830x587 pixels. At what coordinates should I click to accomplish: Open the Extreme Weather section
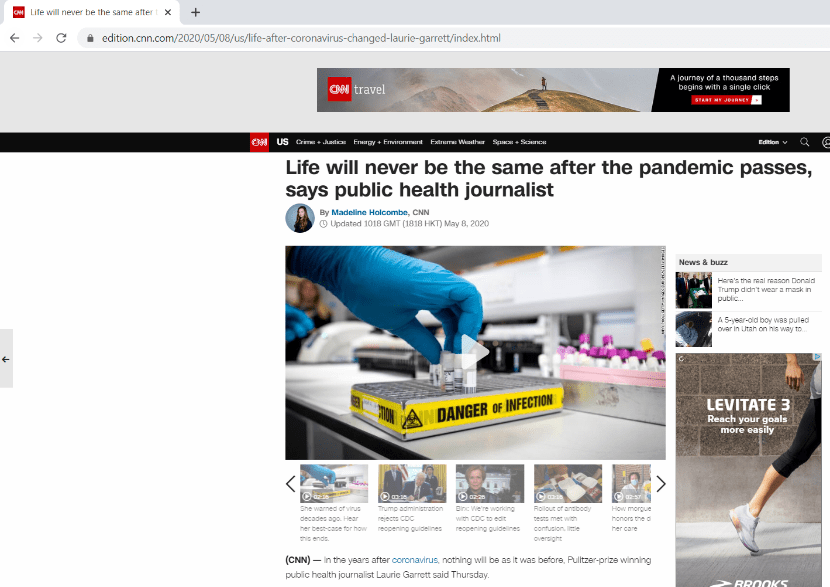(x=457, y=142)
